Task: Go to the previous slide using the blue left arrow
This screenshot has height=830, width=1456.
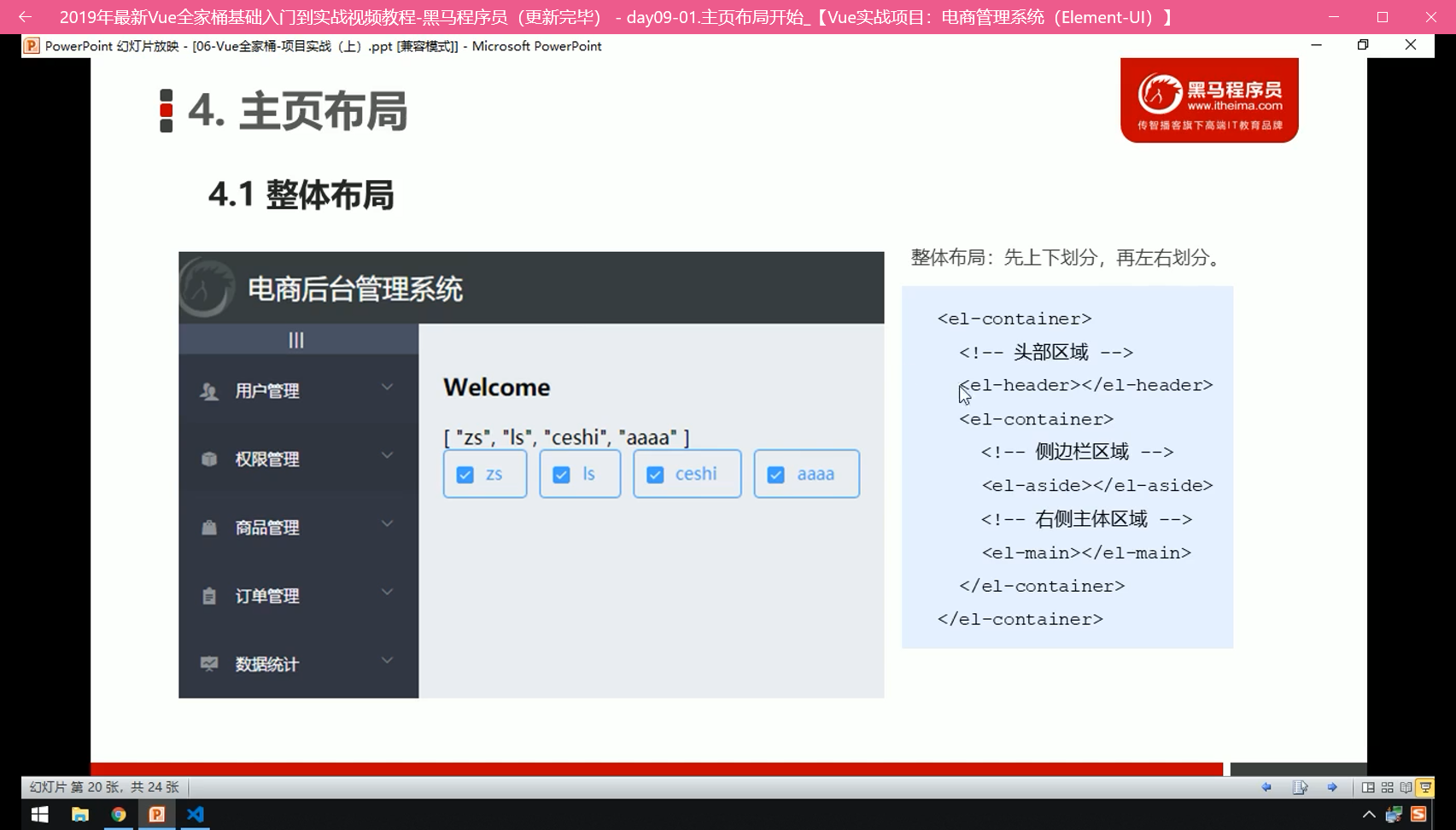Action: pyautogui.click(x=1266, y=787)
